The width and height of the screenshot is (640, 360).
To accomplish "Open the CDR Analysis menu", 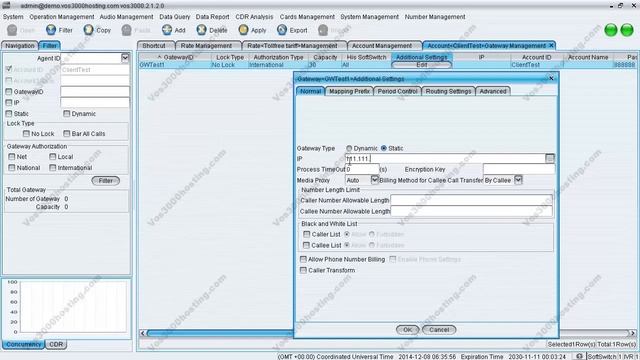I will (254, 17).
